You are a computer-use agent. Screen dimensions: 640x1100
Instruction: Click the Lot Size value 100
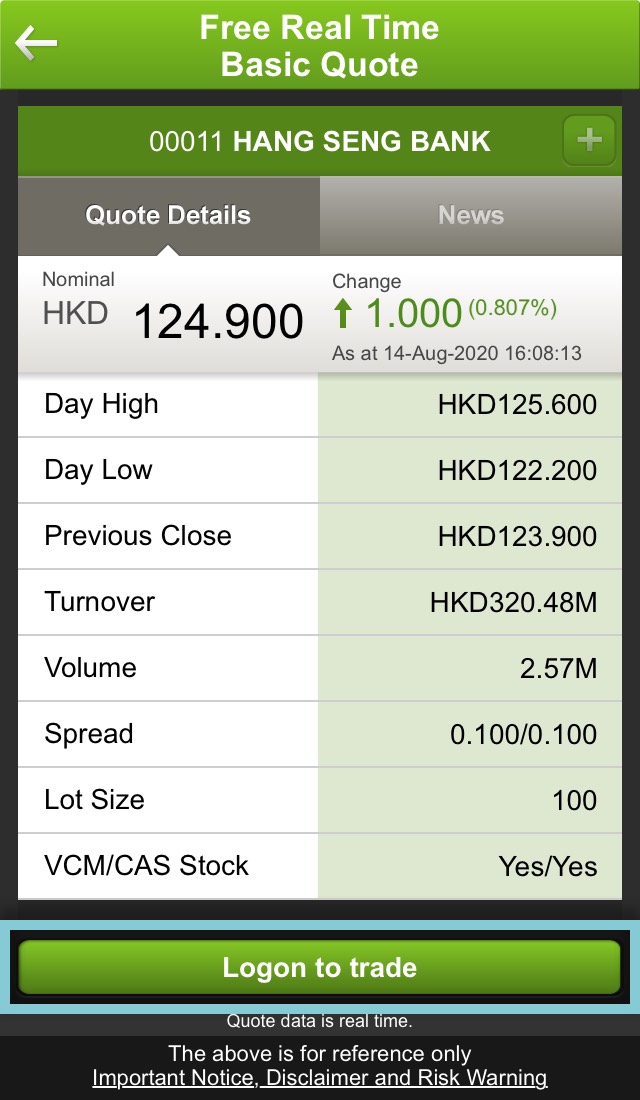(x=574, y=800)
